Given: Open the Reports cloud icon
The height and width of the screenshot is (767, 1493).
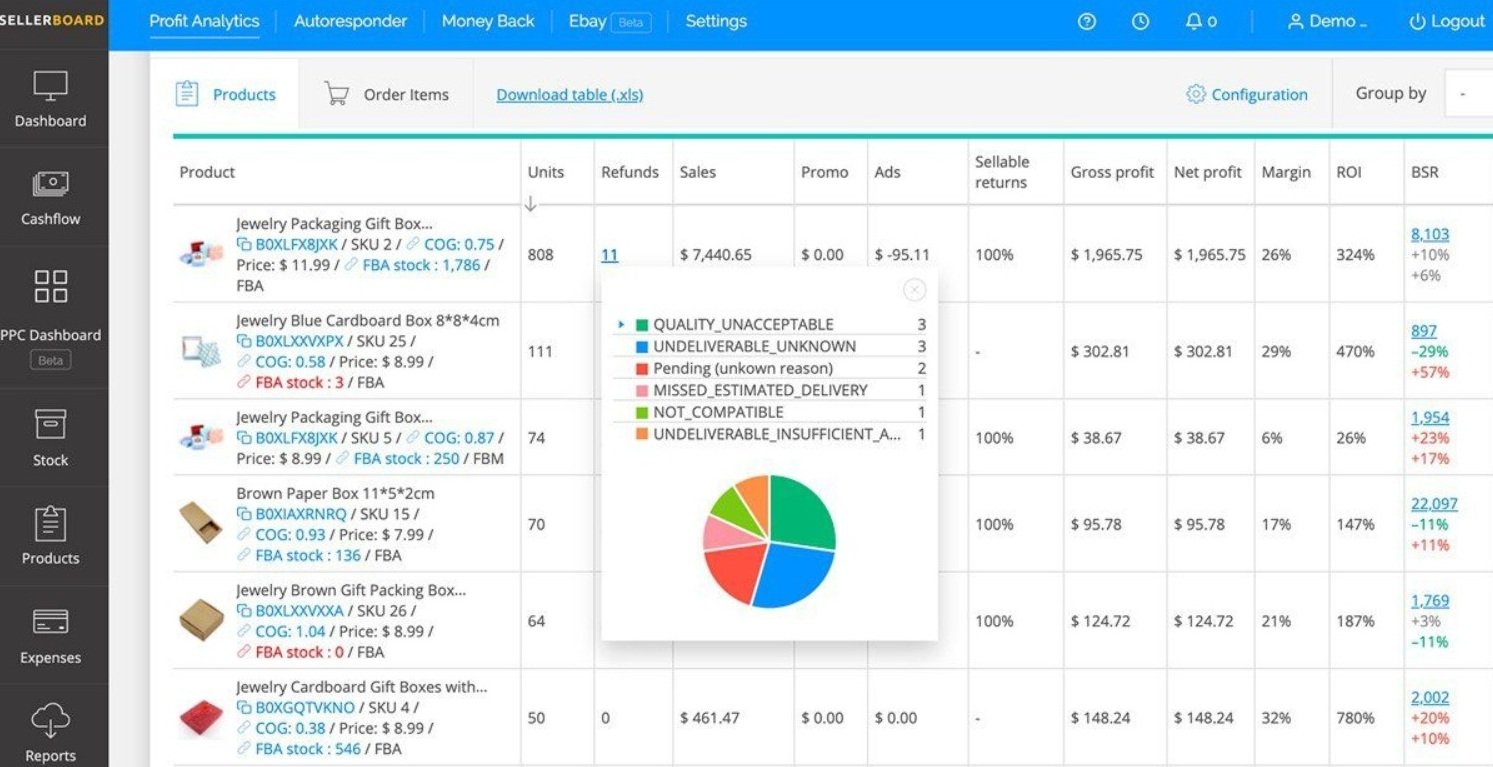Looking at the screenshot, I should pos(50,720).
